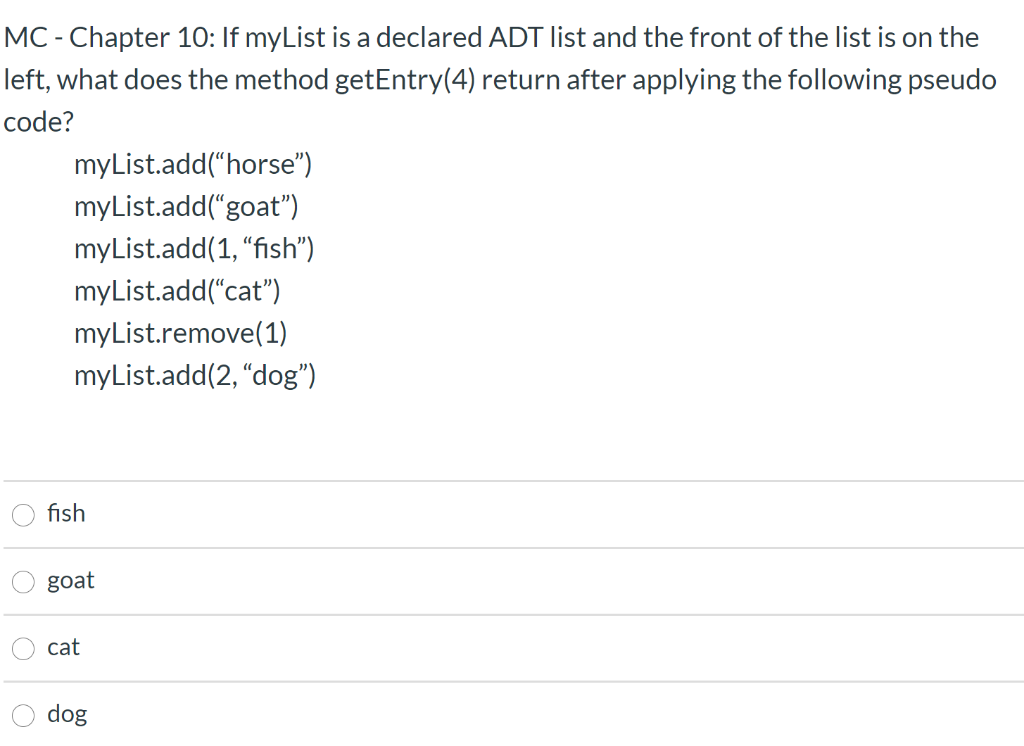The image size is (1024, 746).
Task: Click the "goat" answer label text
Action: point(71,580)
